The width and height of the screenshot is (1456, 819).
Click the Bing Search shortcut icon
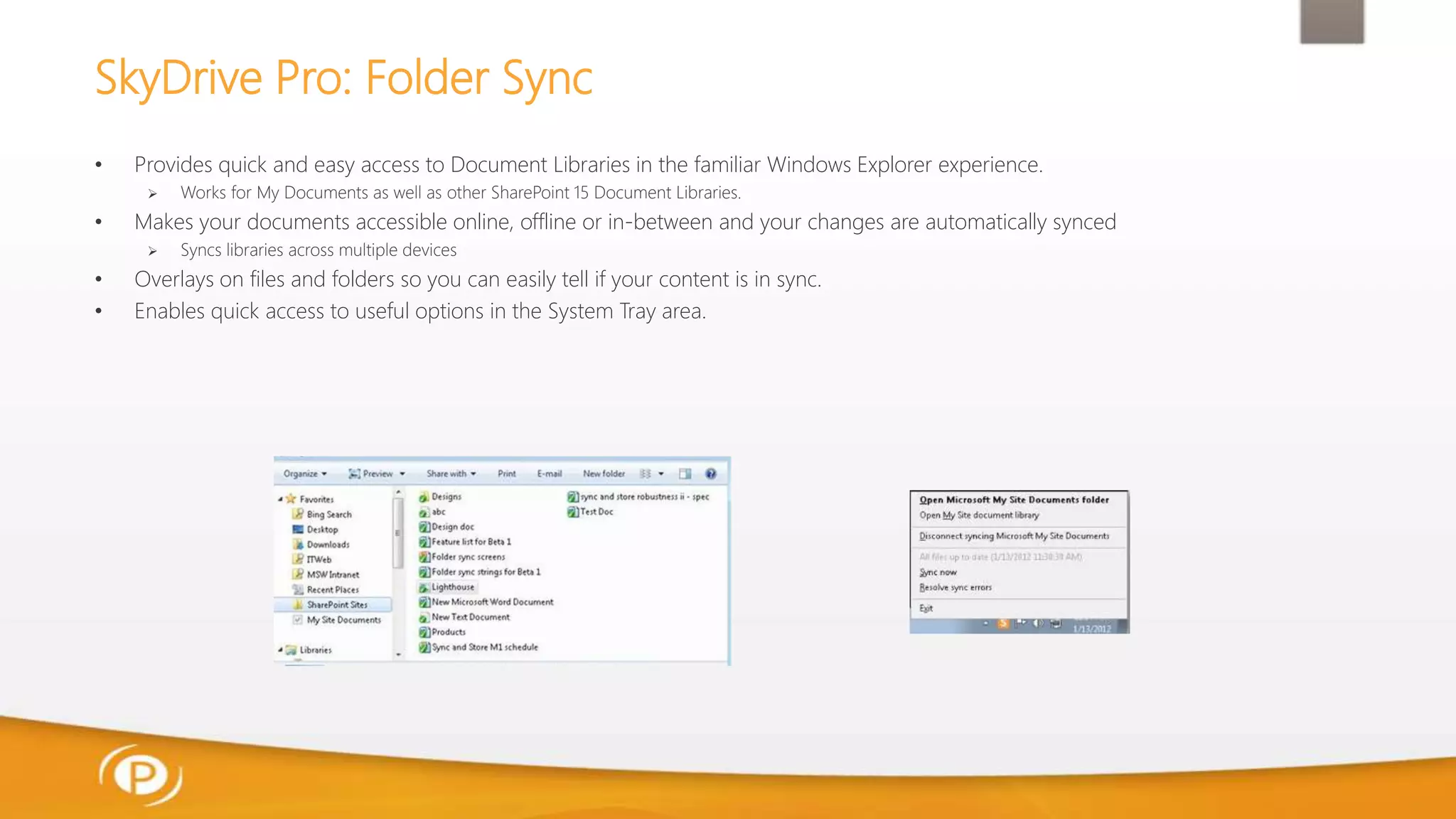coord(298,514)
